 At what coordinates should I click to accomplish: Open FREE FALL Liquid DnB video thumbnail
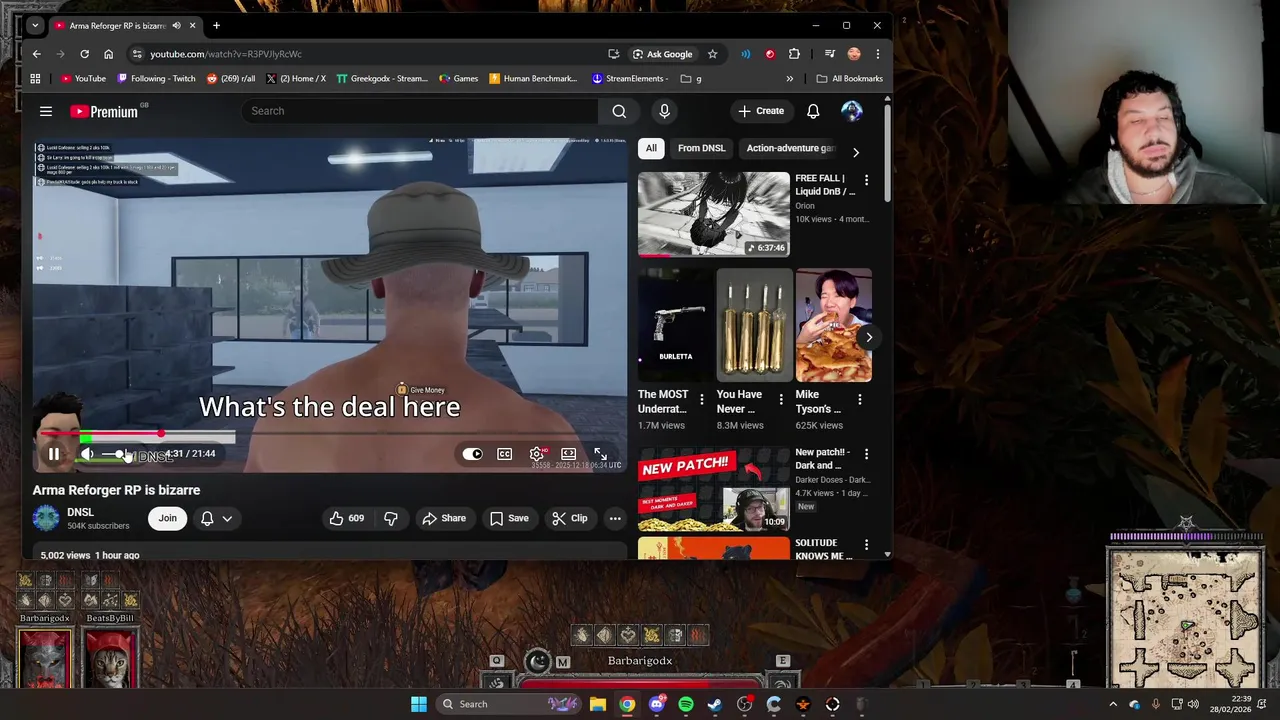714,214
